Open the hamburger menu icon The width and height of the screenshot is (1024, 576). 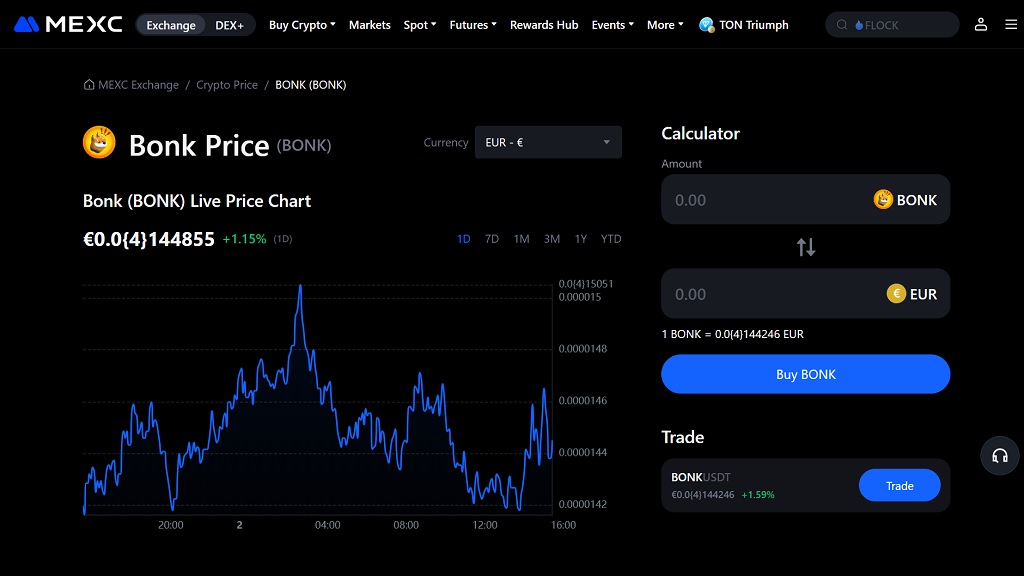click(1011, 25)
